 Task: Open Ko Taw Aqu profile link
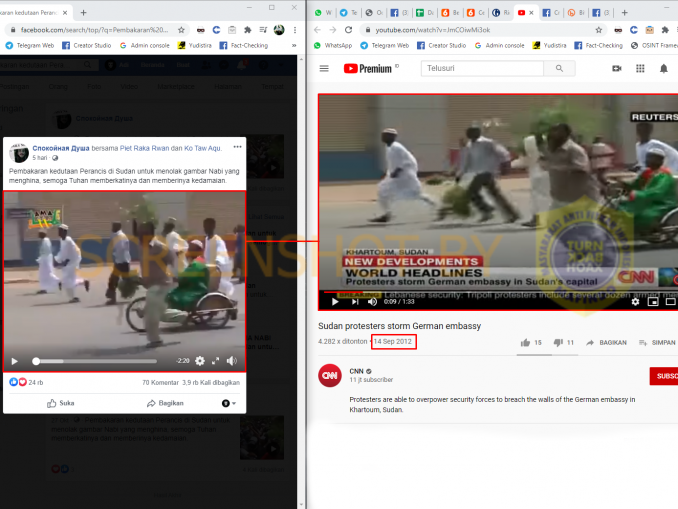(x=202, y=148)
